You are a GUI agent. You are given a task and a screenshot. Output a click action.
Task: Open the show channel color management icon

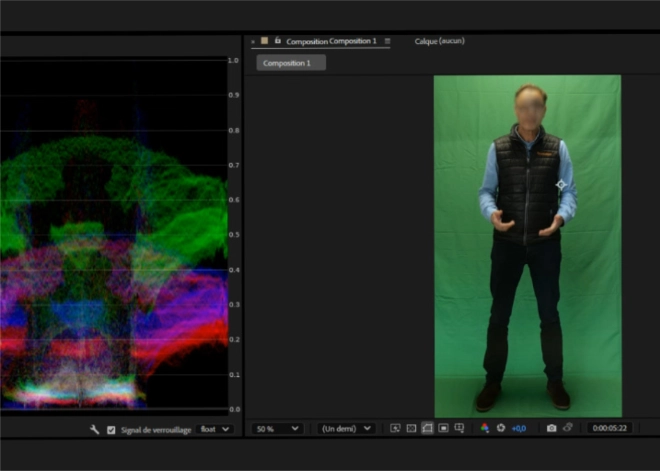tap(485, 428)
